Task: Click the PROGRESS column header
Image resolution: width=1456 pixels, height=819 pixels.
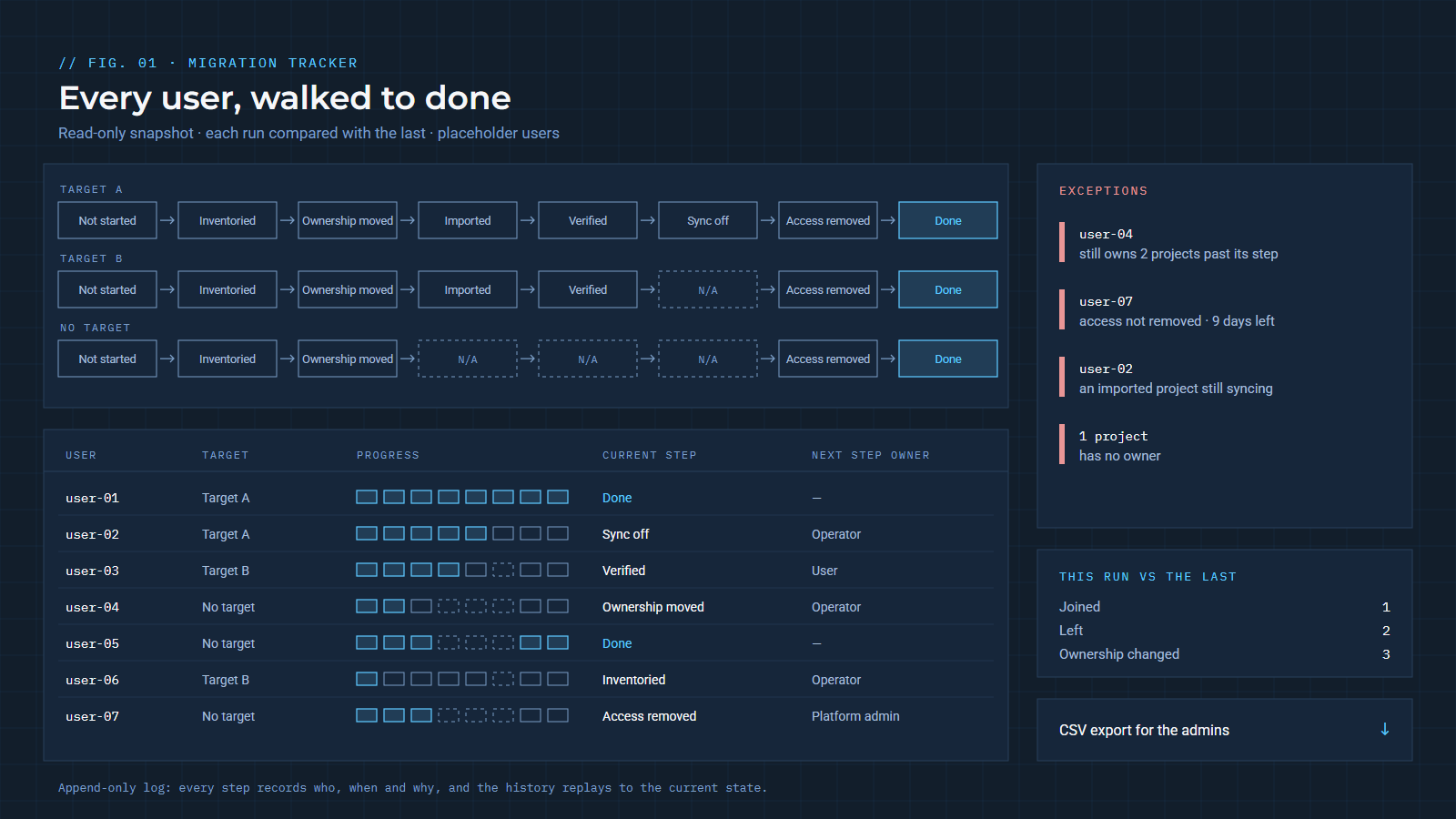Action: pos(388,455)
